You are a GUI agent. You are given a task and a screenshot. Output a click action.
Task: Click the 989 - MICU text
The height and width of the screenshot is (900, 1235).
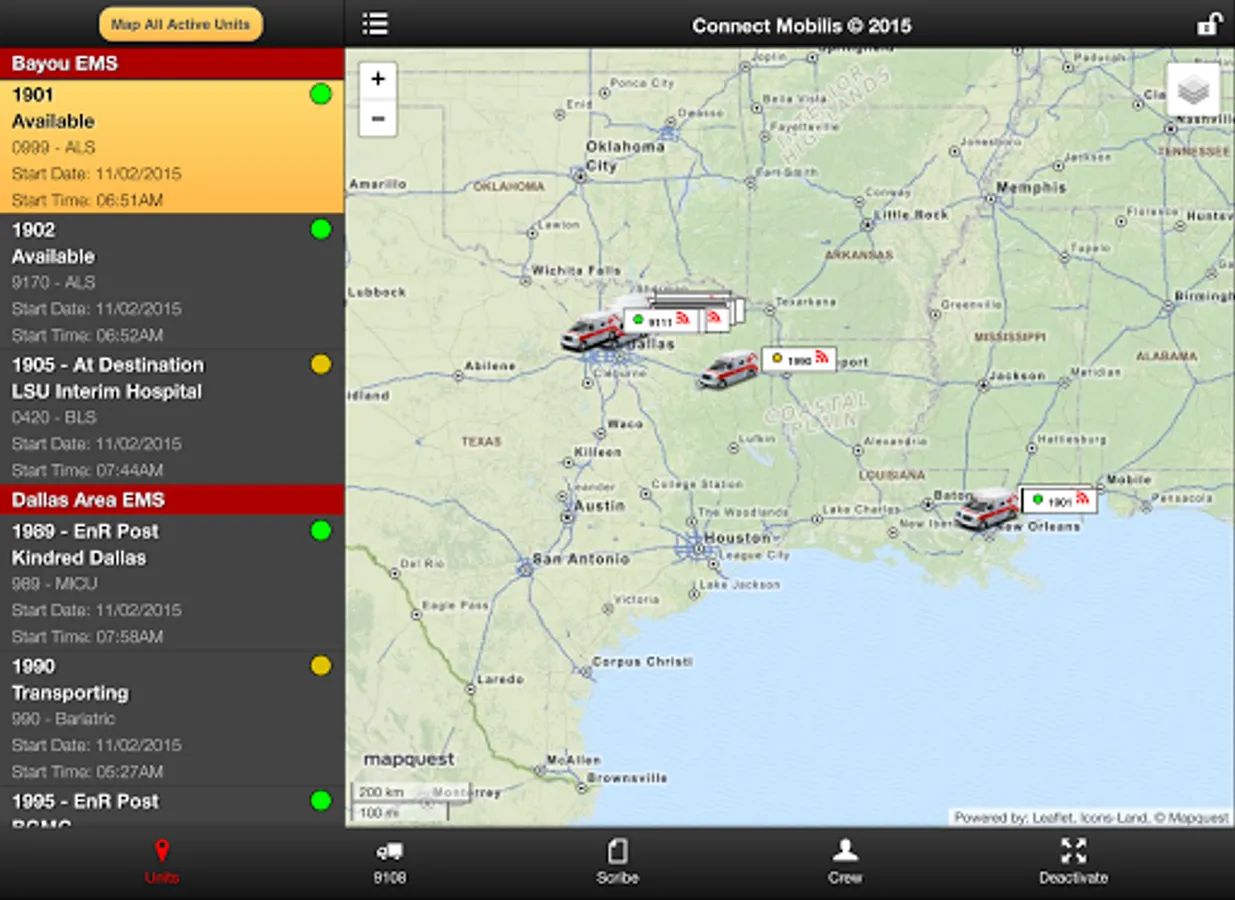click(55, 583)
